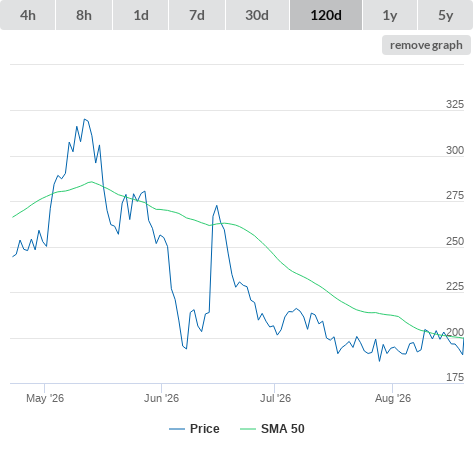The height and width of the screenshot is (455, 474).
Task: Click the remove graph button
Action: (x=426, y=45)
